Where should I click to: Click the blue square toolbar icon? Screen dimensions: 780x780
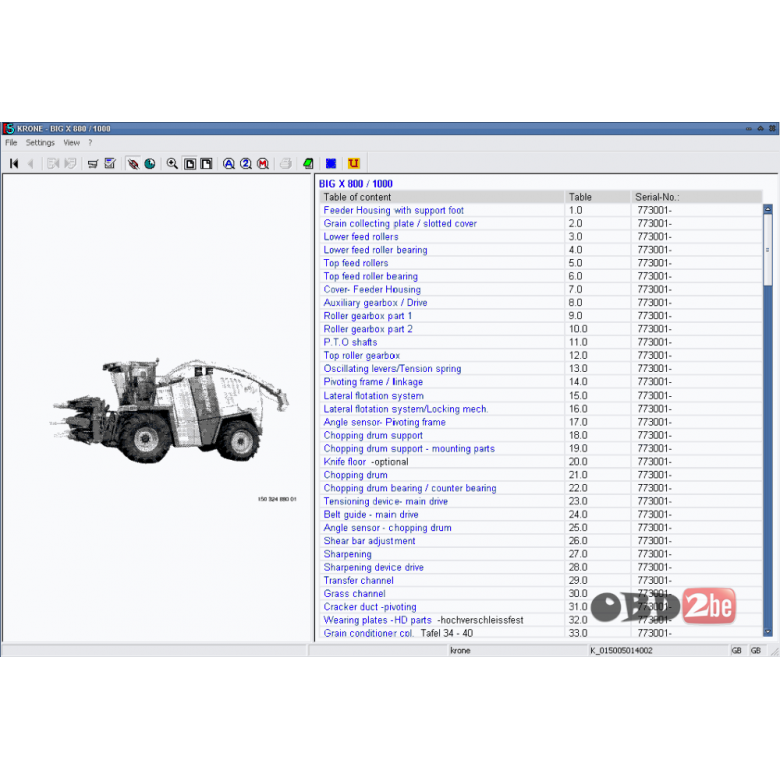[331, 163]
